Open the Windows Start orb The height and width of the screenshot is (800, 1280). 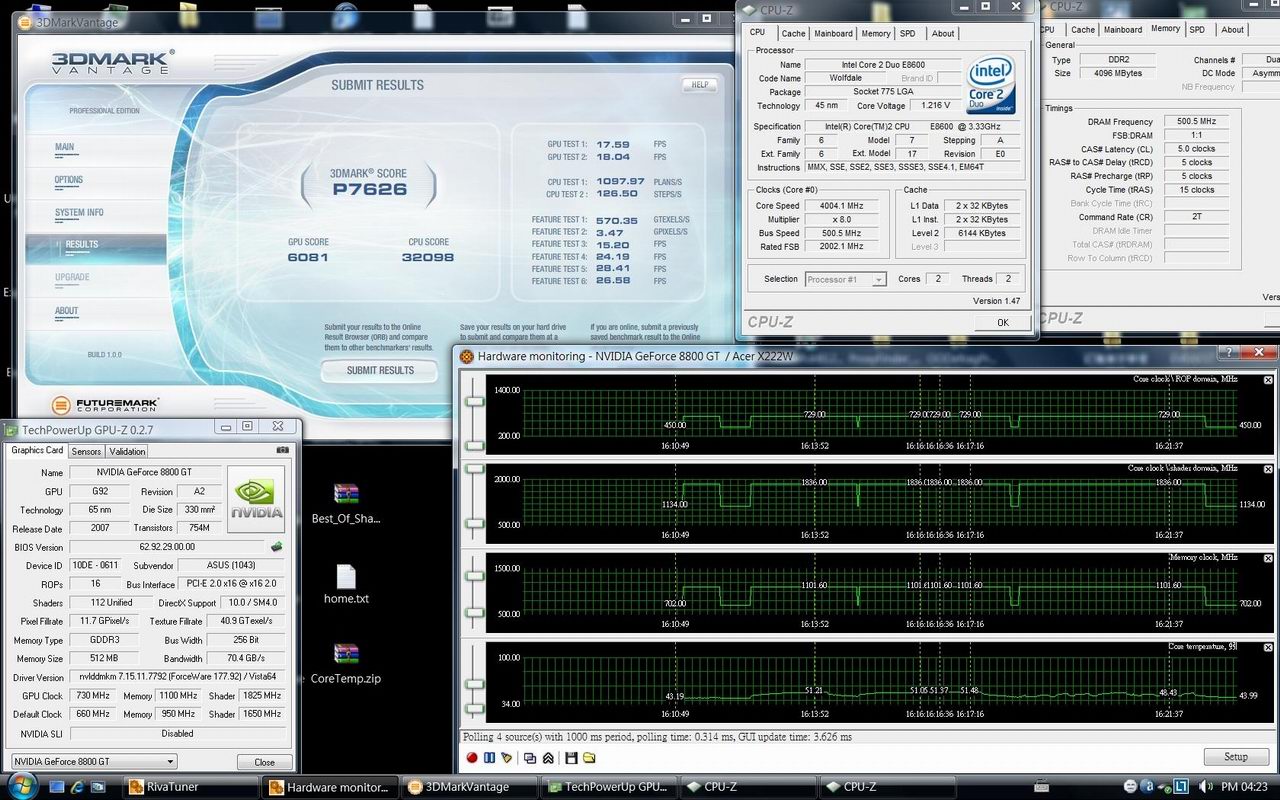tap(20, 785)
